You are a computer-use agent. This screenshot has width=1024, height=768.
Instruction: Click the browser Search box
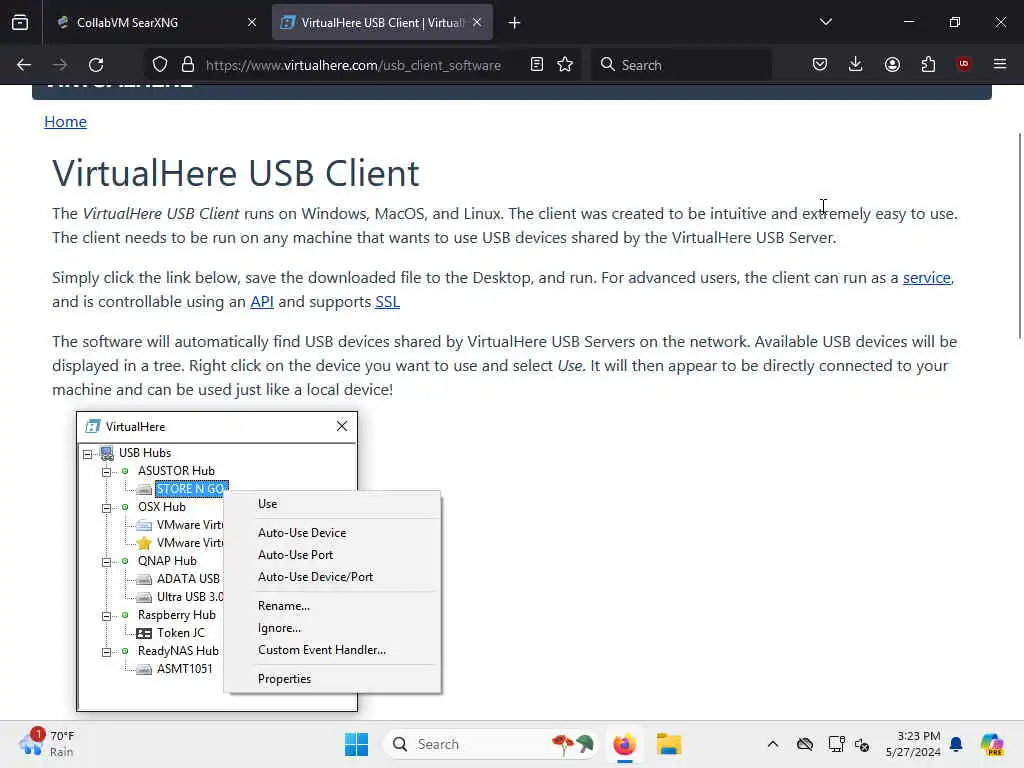(x=681, y=65)
